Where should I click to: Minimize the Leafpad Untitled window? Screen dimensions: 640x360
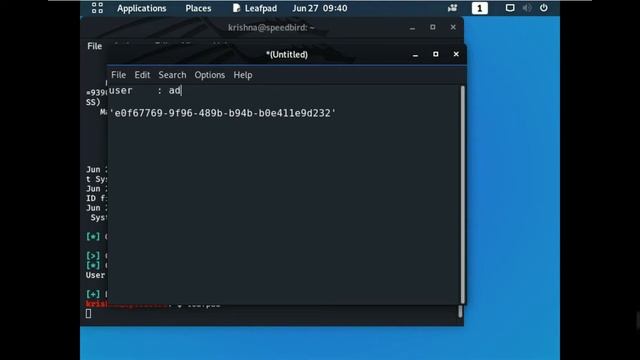(415, 55)
